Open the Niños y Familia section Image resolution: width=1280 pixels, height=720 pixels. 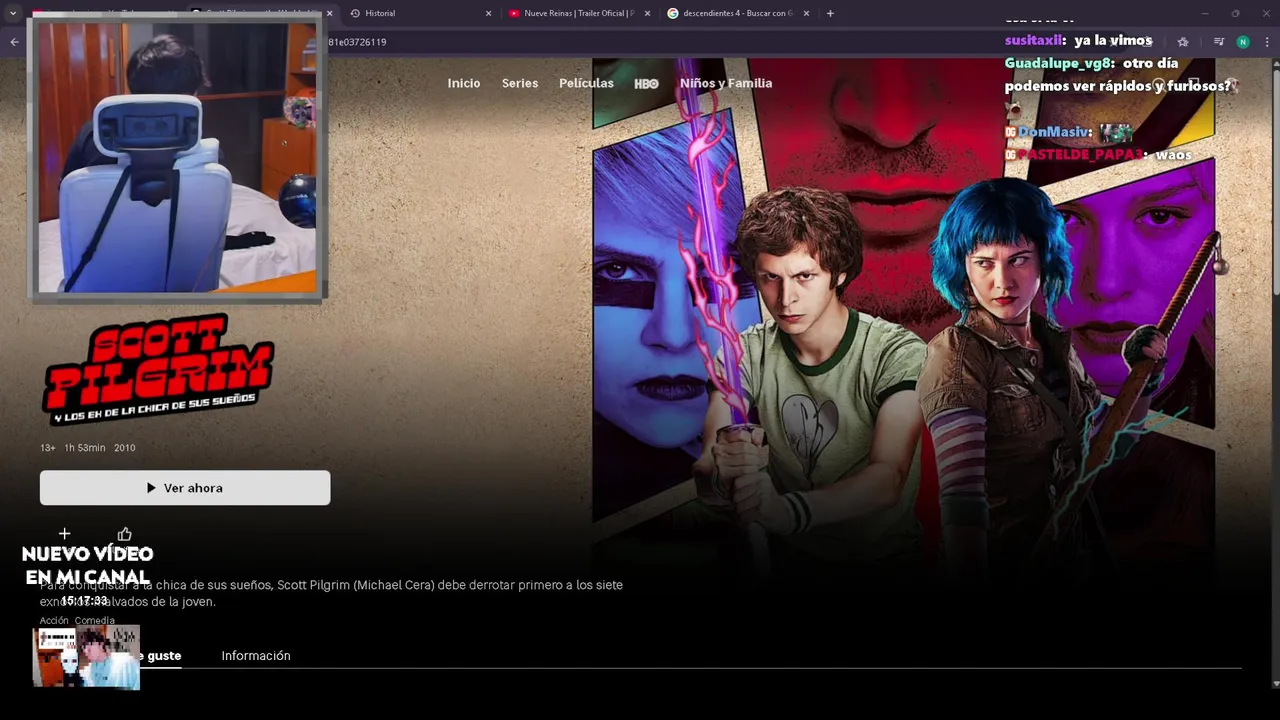[726, 83]
